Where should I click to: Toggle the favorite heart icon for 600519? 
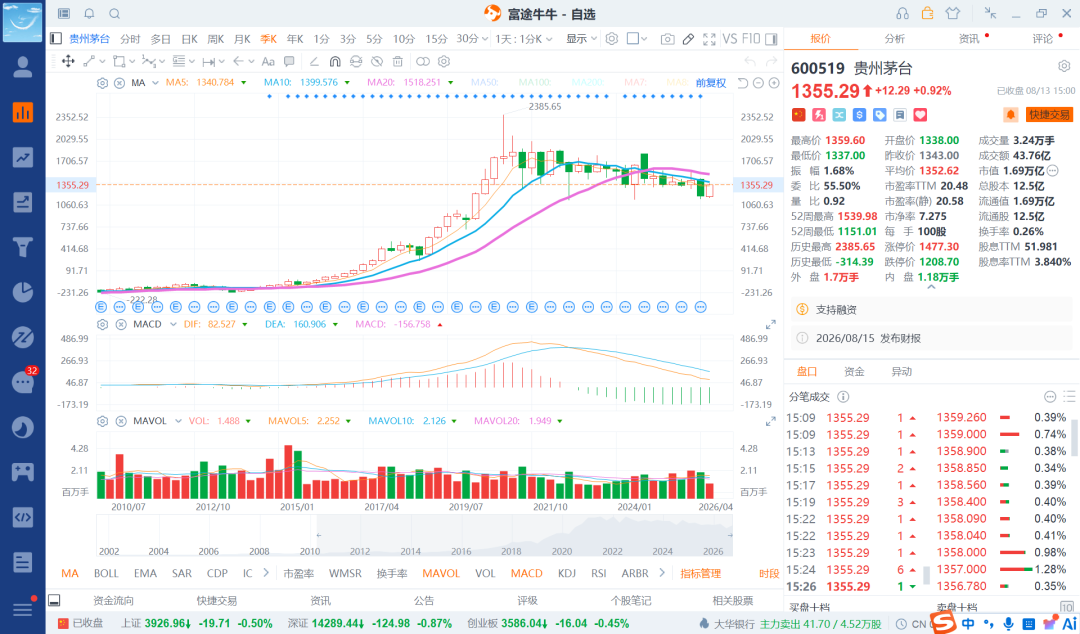(920, 114)
